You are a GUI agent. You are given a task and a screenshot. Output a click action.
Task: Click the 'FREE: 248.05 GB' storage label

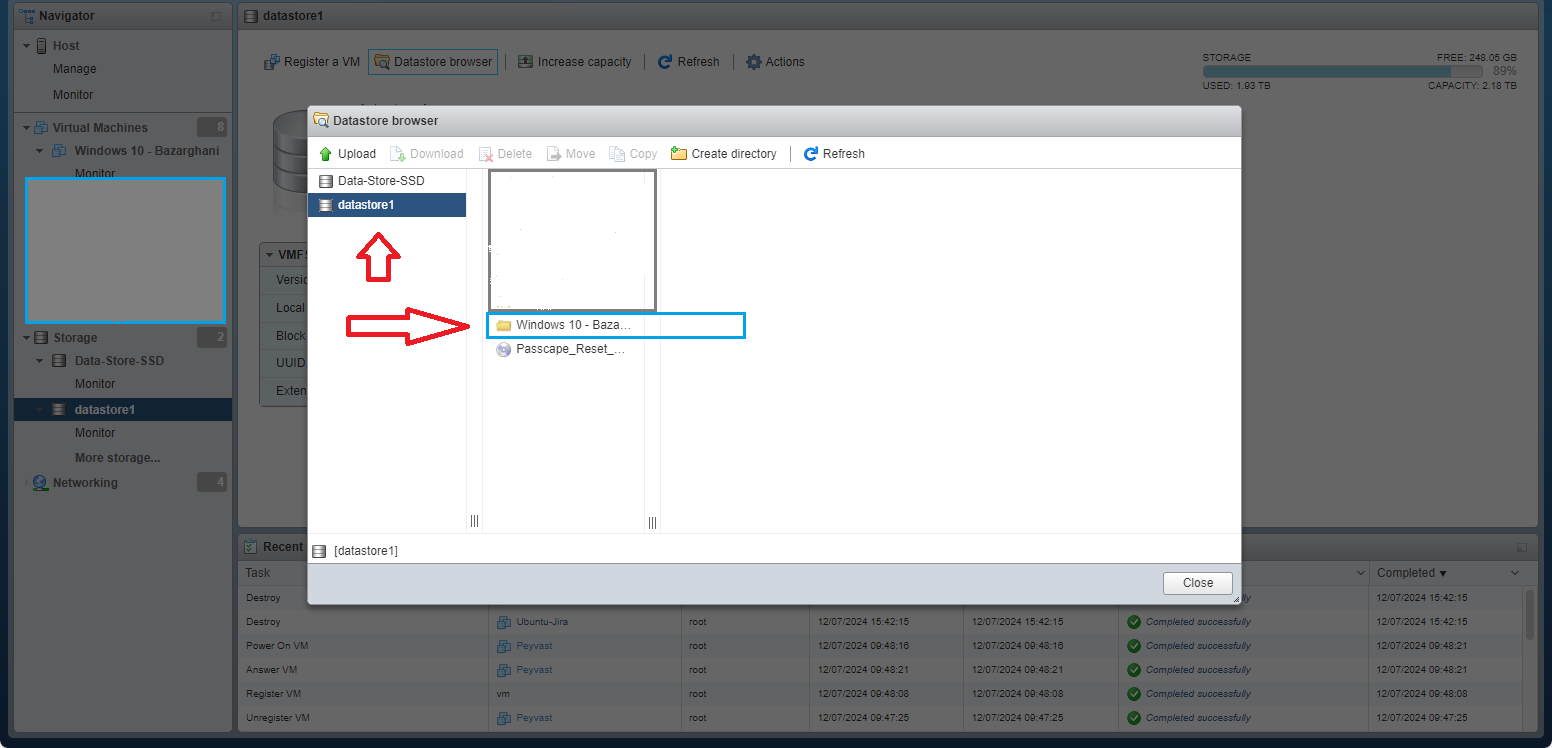(x=1477, y=58)
